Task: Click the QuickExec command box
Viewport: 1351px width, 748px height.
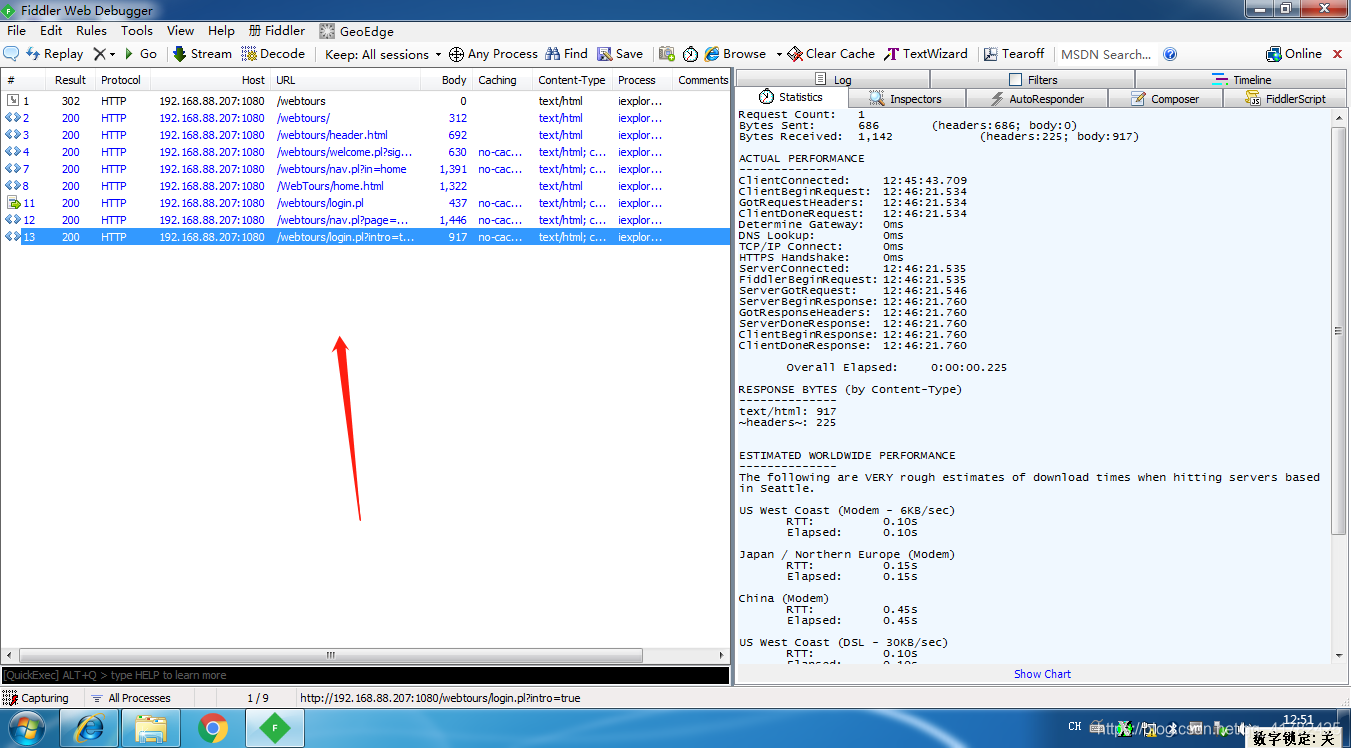Action: [365, 675]
